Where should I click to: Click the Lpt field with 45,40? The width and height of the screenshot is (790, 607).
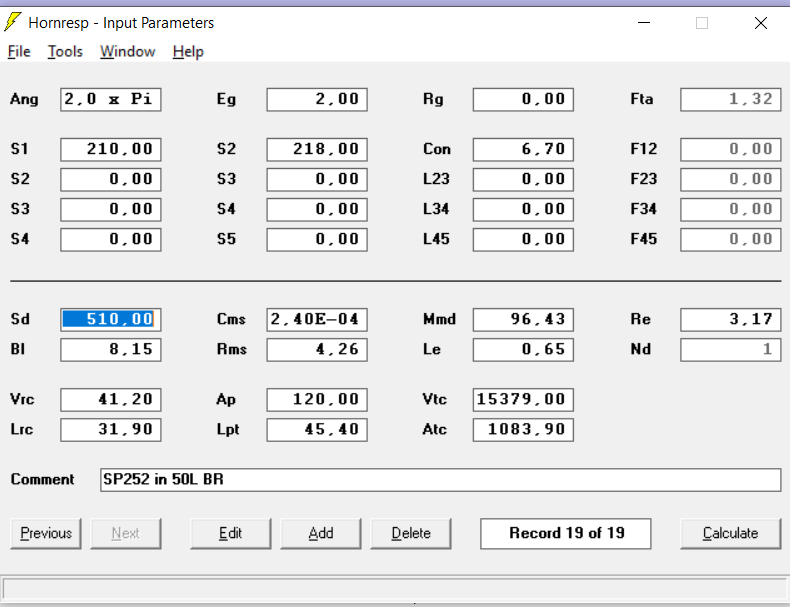(x=317, y=430)
